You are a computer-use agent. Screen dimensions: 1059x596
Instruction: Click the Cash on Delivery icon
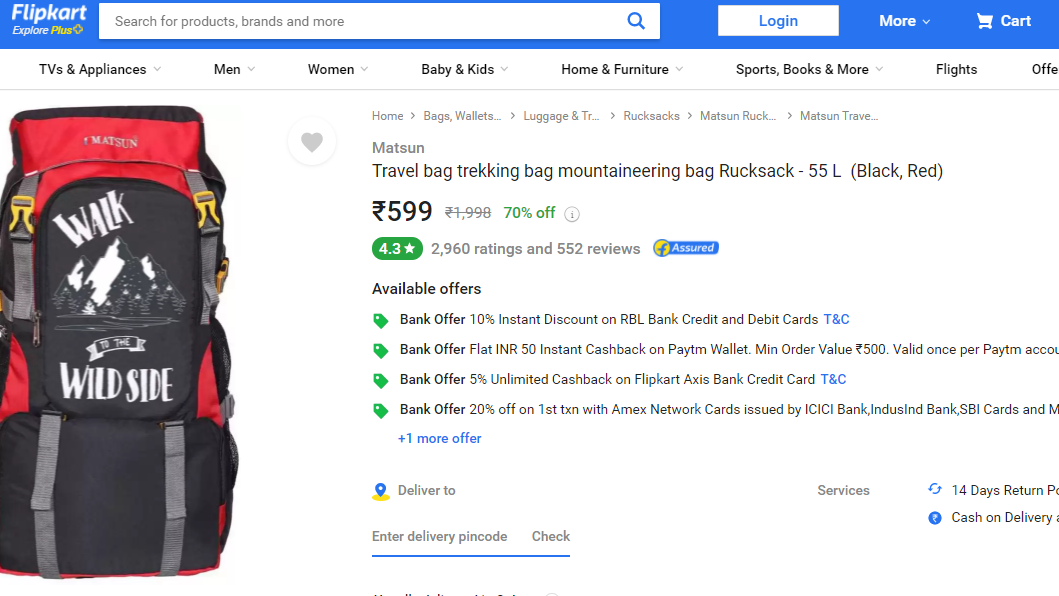pyautogui.click(x=935, y=517)
